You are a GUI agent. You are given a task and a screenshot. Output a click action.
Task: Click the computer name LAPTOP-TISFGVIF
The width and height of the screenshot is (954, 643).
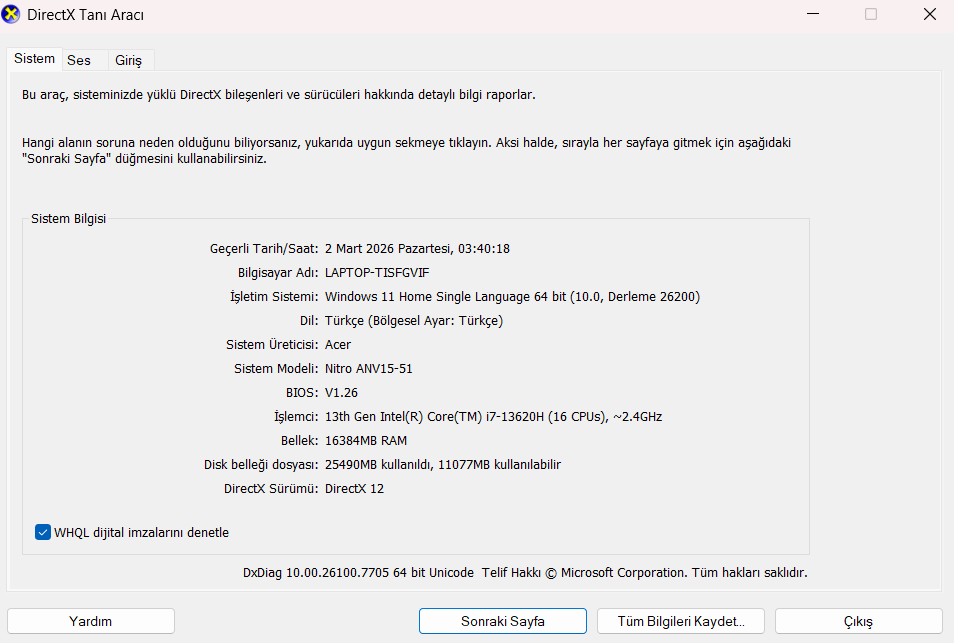(x=377, y=272)
